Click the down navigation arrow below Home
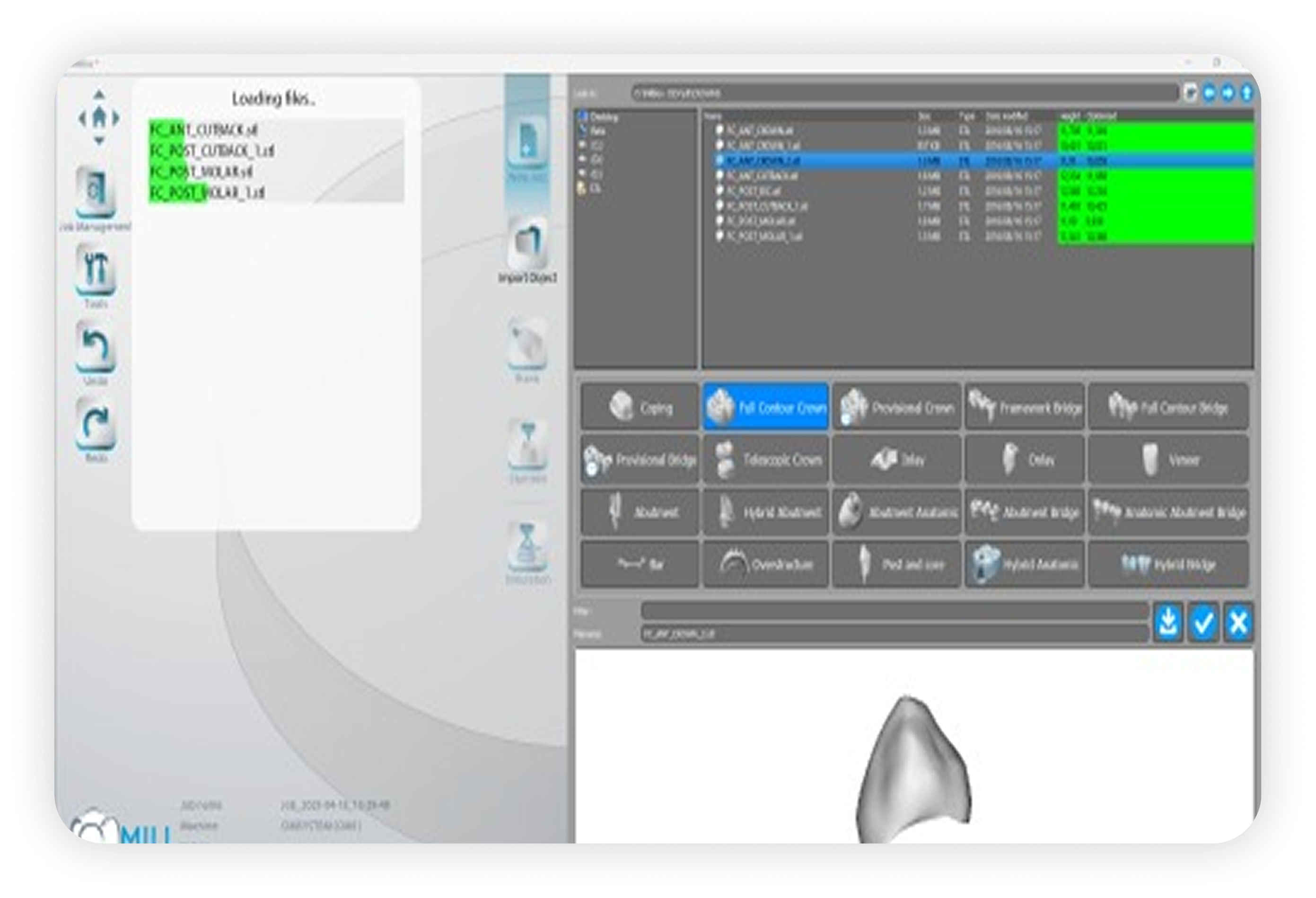The image size is (1316, 898). click(99, 141)
